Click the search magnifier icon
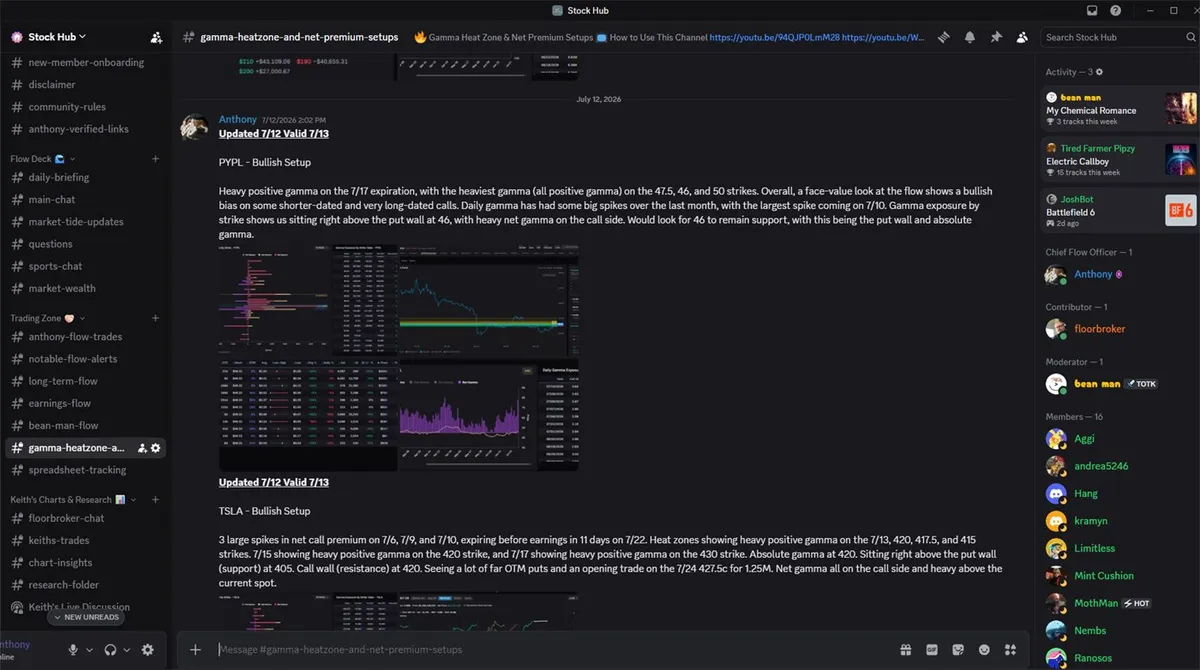 click(1189, 37)
